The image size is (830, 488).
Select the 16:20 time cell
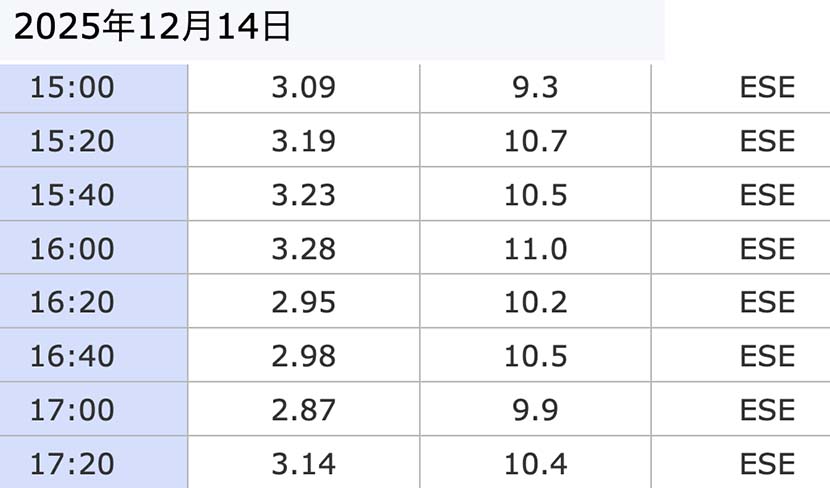tap(72, 302)
